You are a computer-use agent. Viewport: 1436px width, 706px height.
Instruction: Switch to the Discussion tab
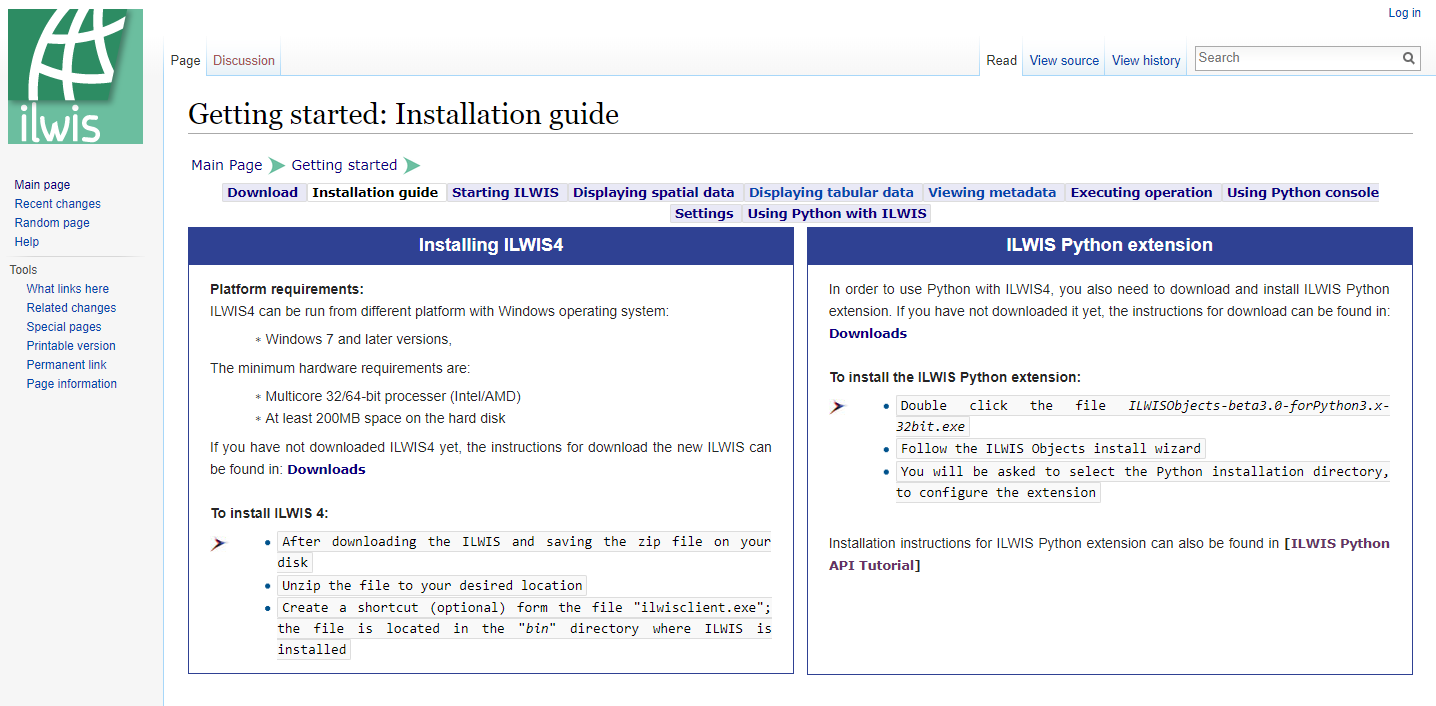coord(243,60)
